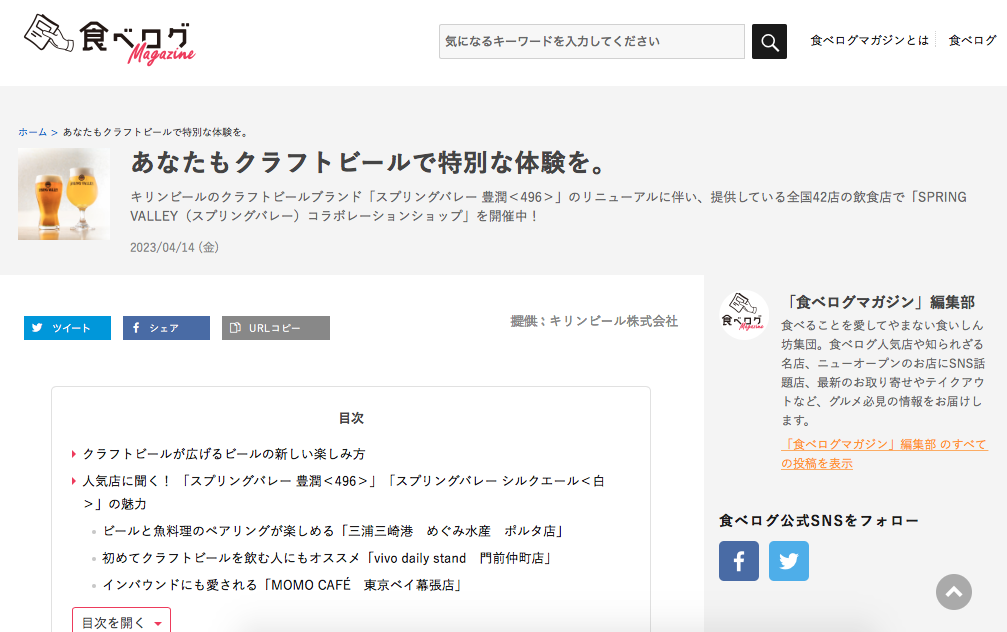
Task: Open the 食べログ header menu link
Action: click(x=972, y=41)
